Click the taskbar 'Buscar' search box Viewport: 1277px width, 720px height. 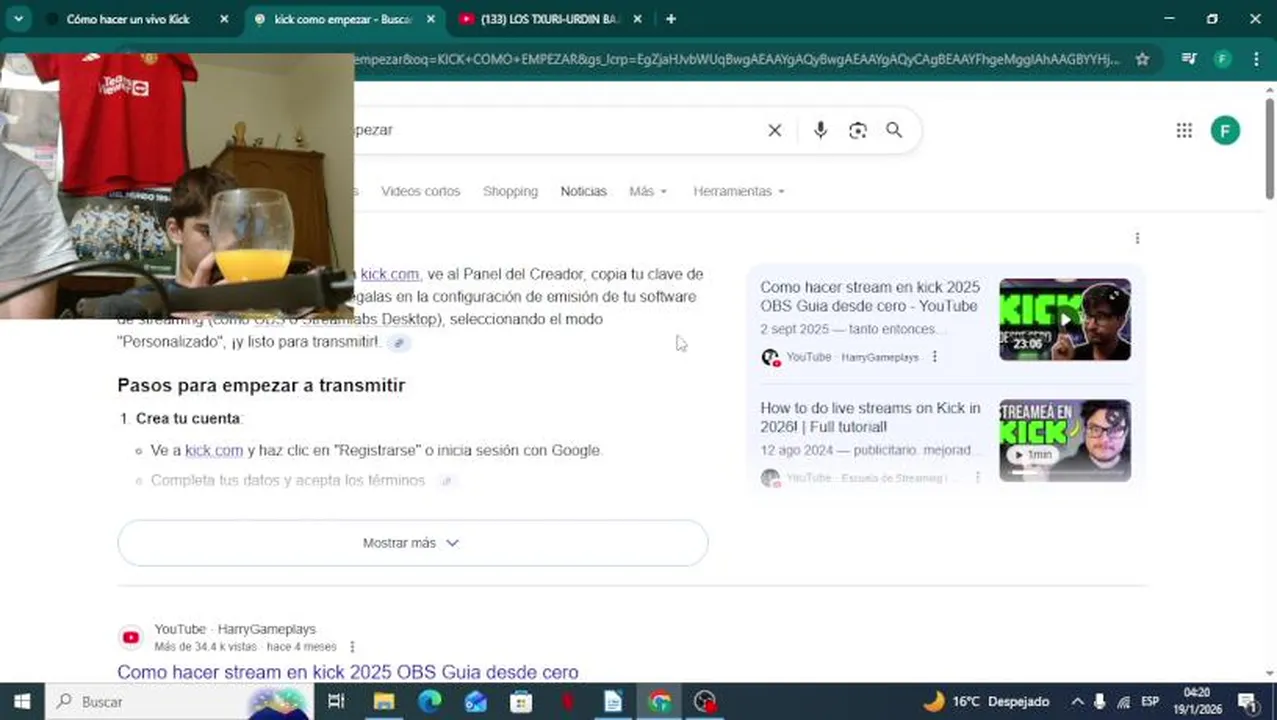(180, 702)
